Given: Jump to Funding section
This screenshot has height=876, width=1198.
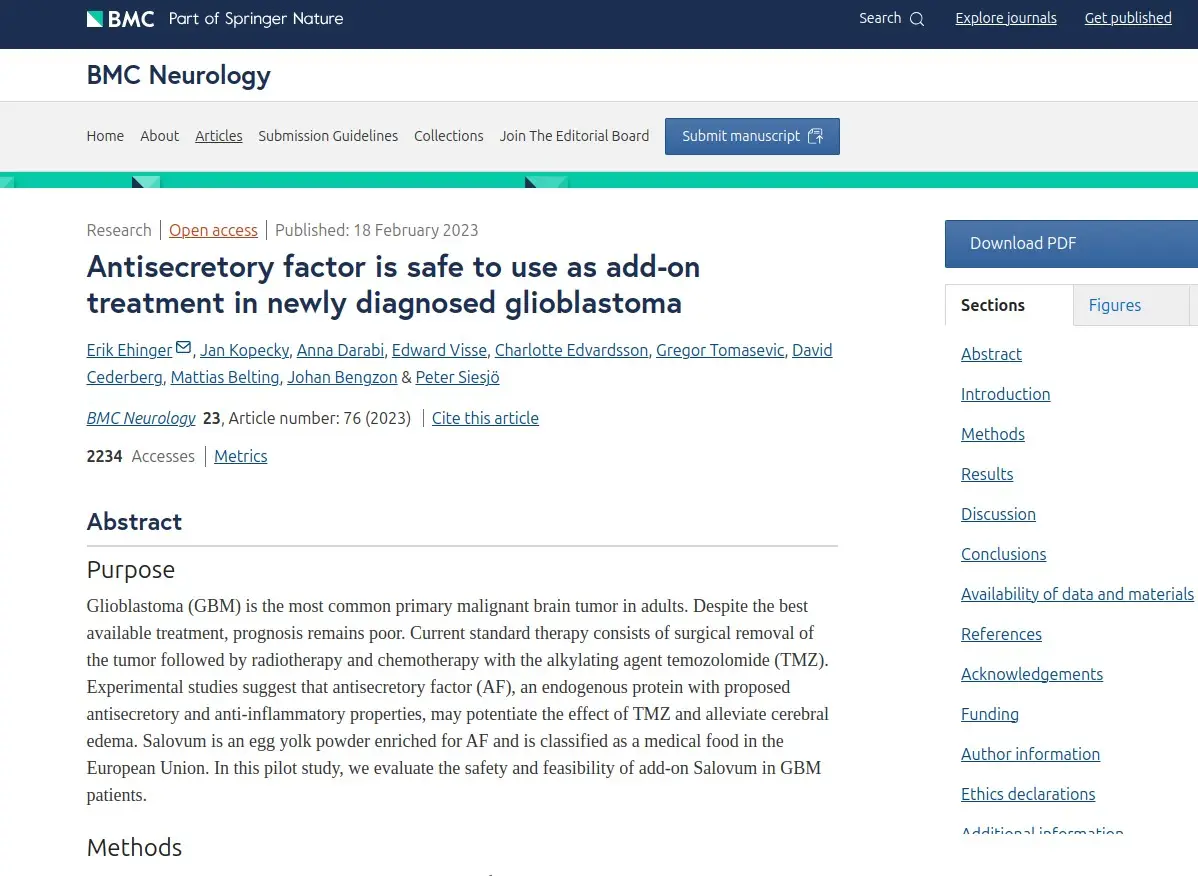Looking at the screenshot, I should point(989,714).
